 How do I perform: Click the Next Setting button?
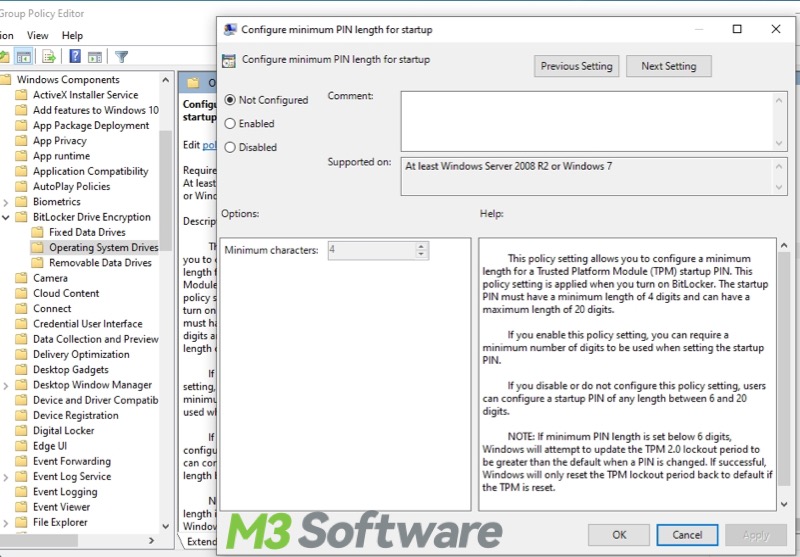coord(669,66)
